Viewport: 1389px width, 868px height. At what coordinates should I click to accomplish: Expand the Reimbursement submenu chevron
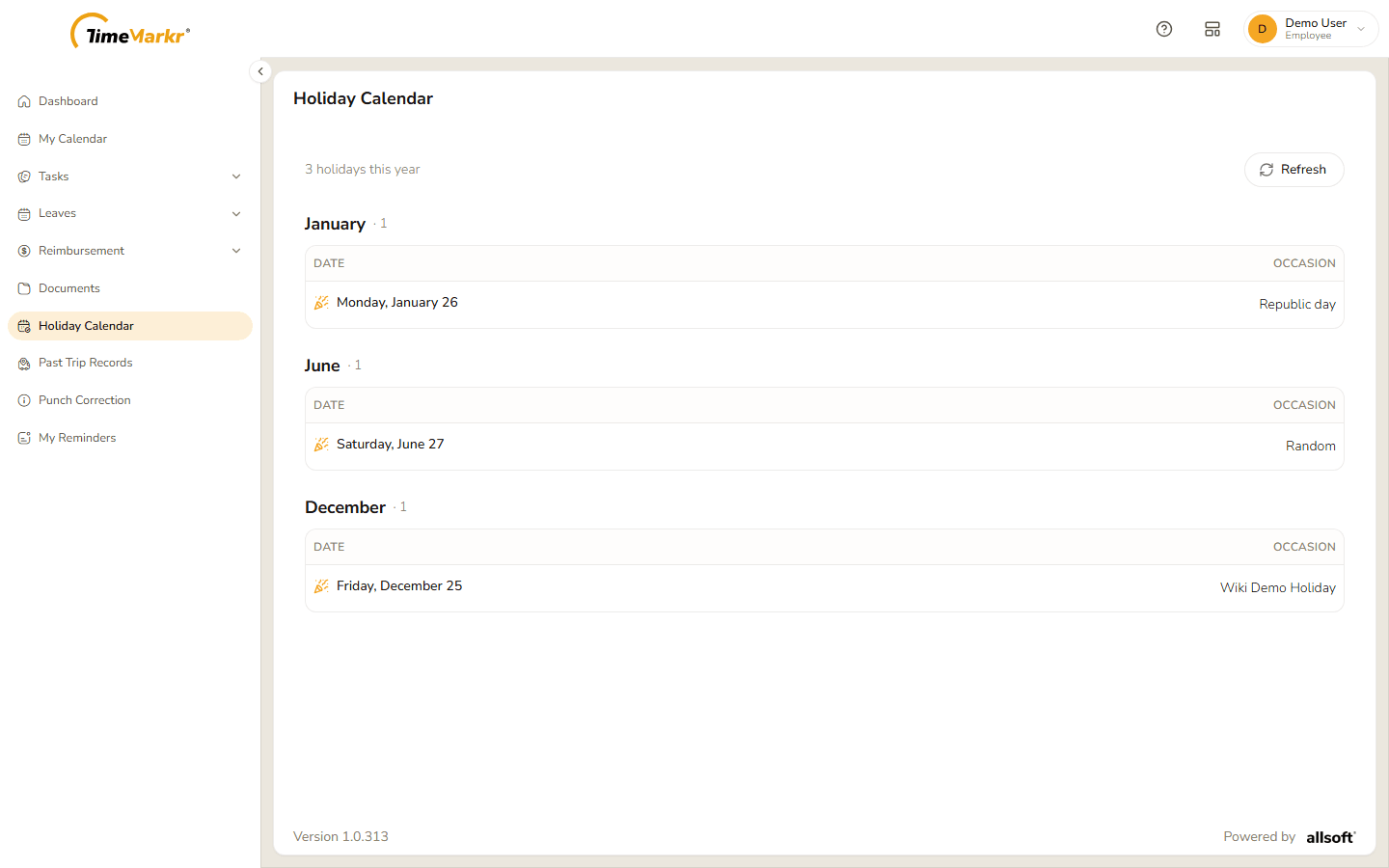(x=236, y=251)
